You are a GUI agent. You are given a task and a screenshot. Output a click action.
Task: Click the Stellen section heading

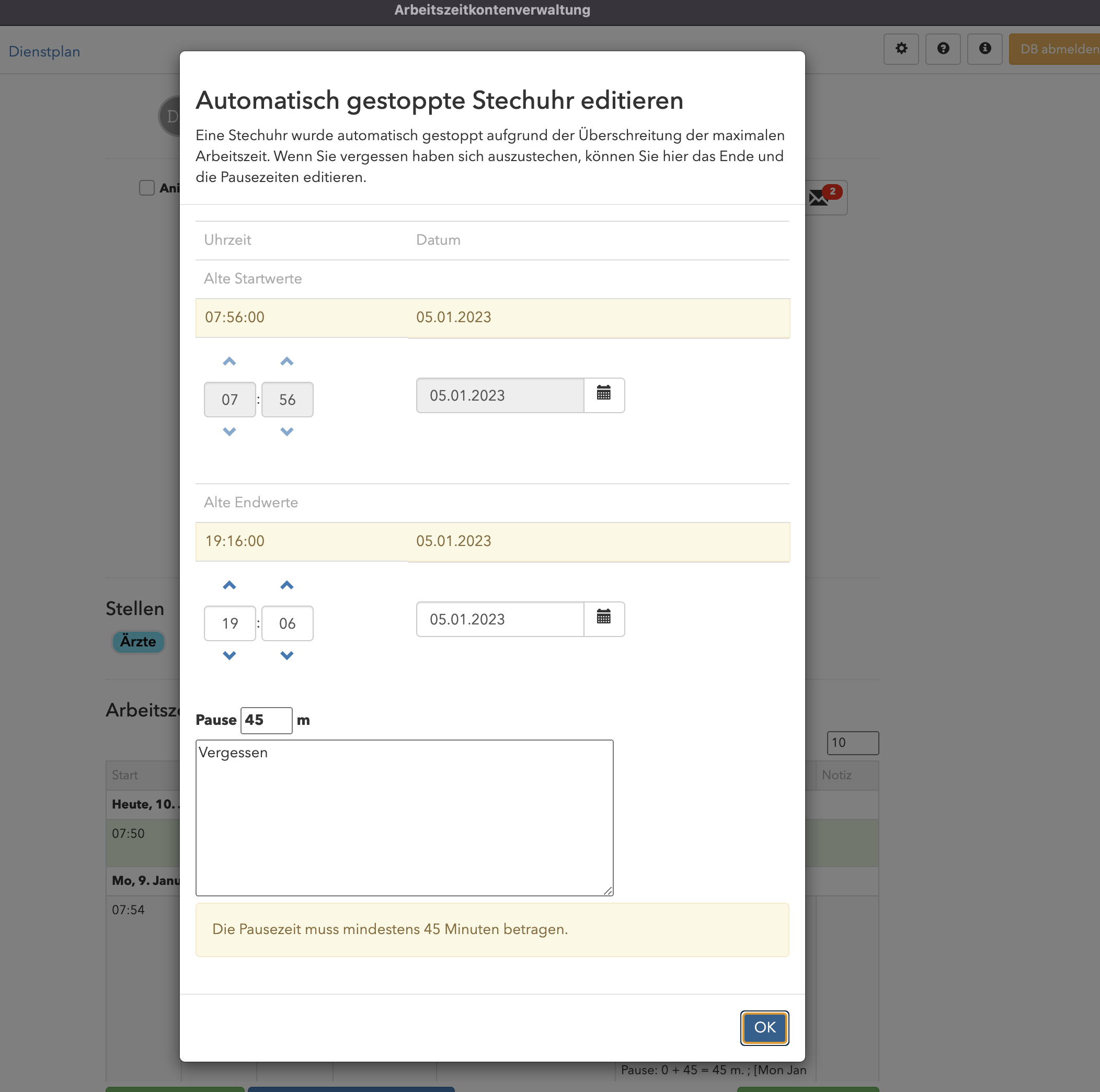pyautogui.click(x=135, y=608)
